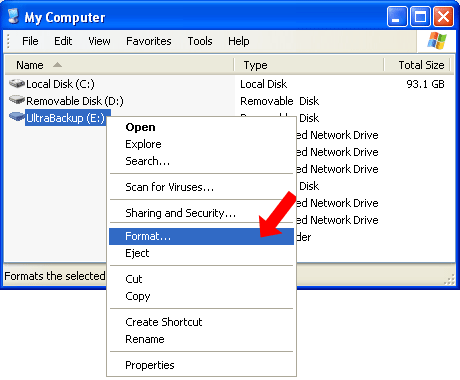Click the status bar resize grip
Image resolution: width=460 pixels, height=380 pixels.
(450, 279)
